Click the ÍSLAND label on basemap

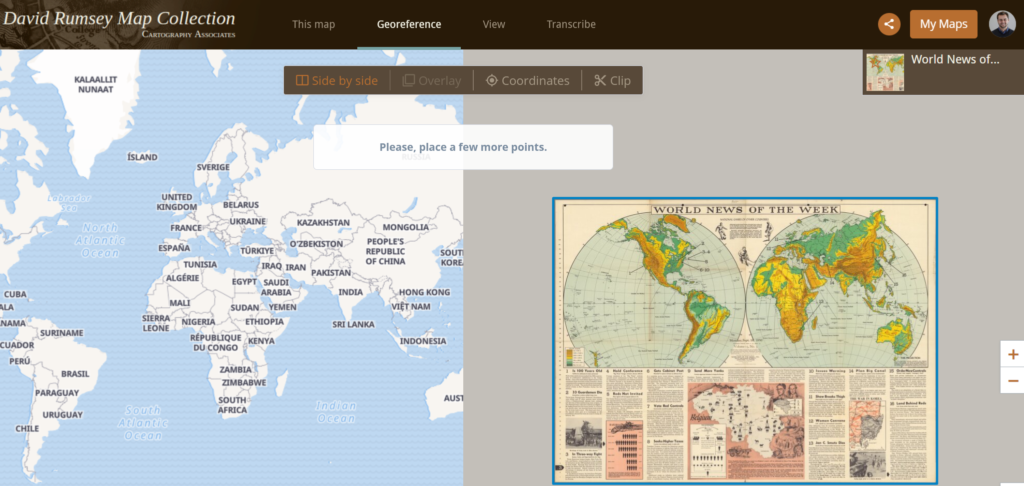pos(142,157)
